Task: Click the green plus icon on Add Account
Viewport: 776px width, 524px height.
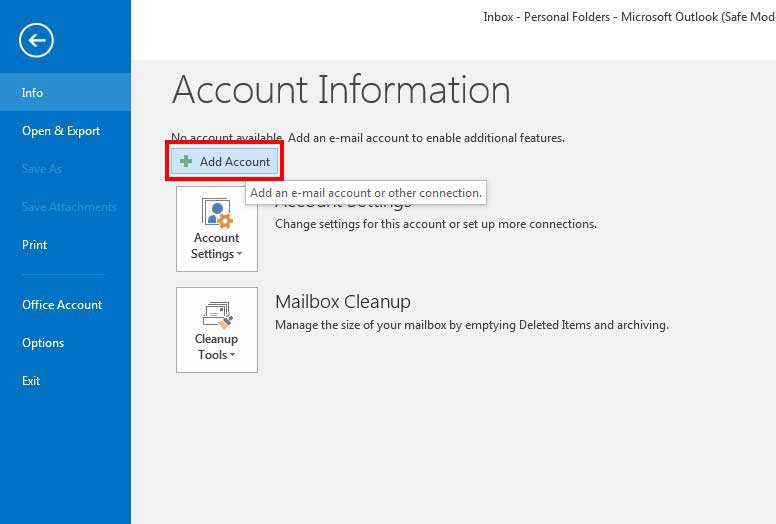Action: [186, 161]
